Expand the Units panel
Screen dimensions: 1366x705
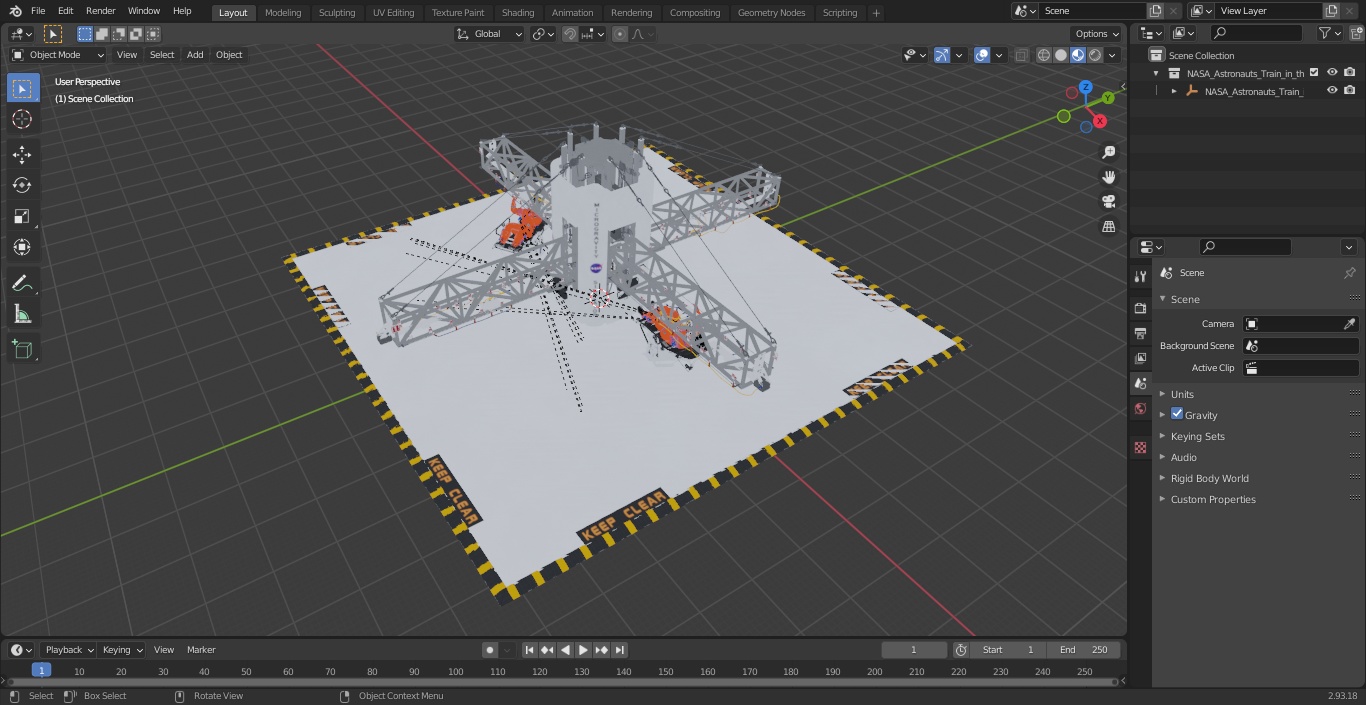(1182, 394)
